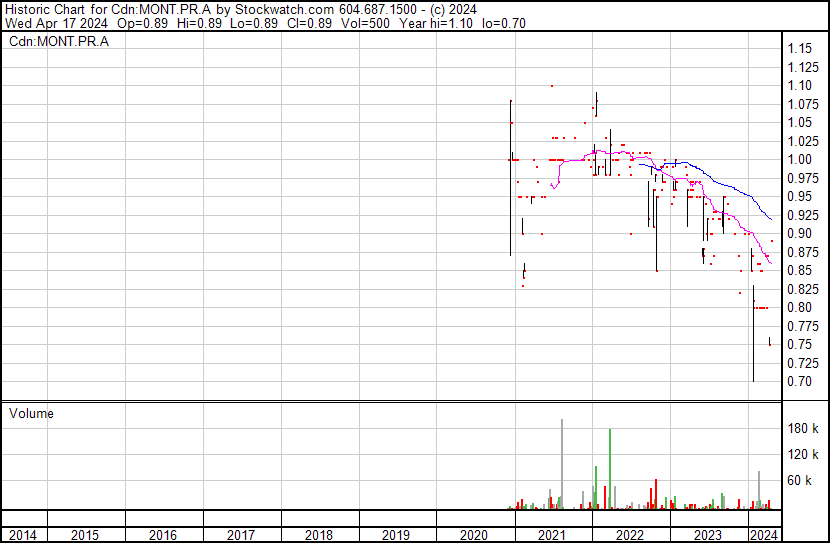The width and height of the screenshot is (830, 543).
Task: Click the long black price bar reaching 0.70
Action: 753,333
